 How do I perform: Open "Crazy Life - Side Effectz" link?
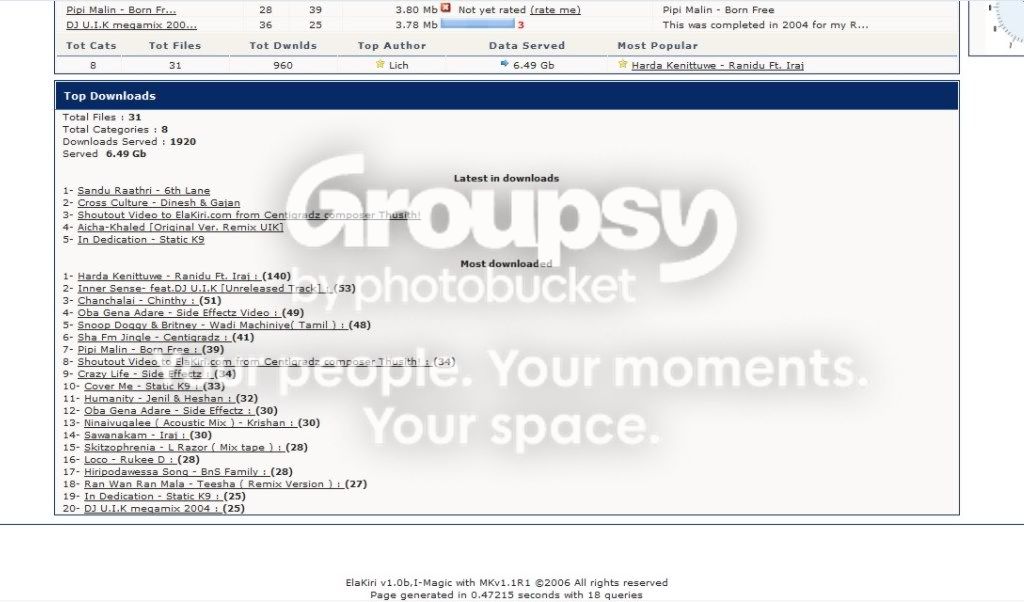(x=144, y=374)
